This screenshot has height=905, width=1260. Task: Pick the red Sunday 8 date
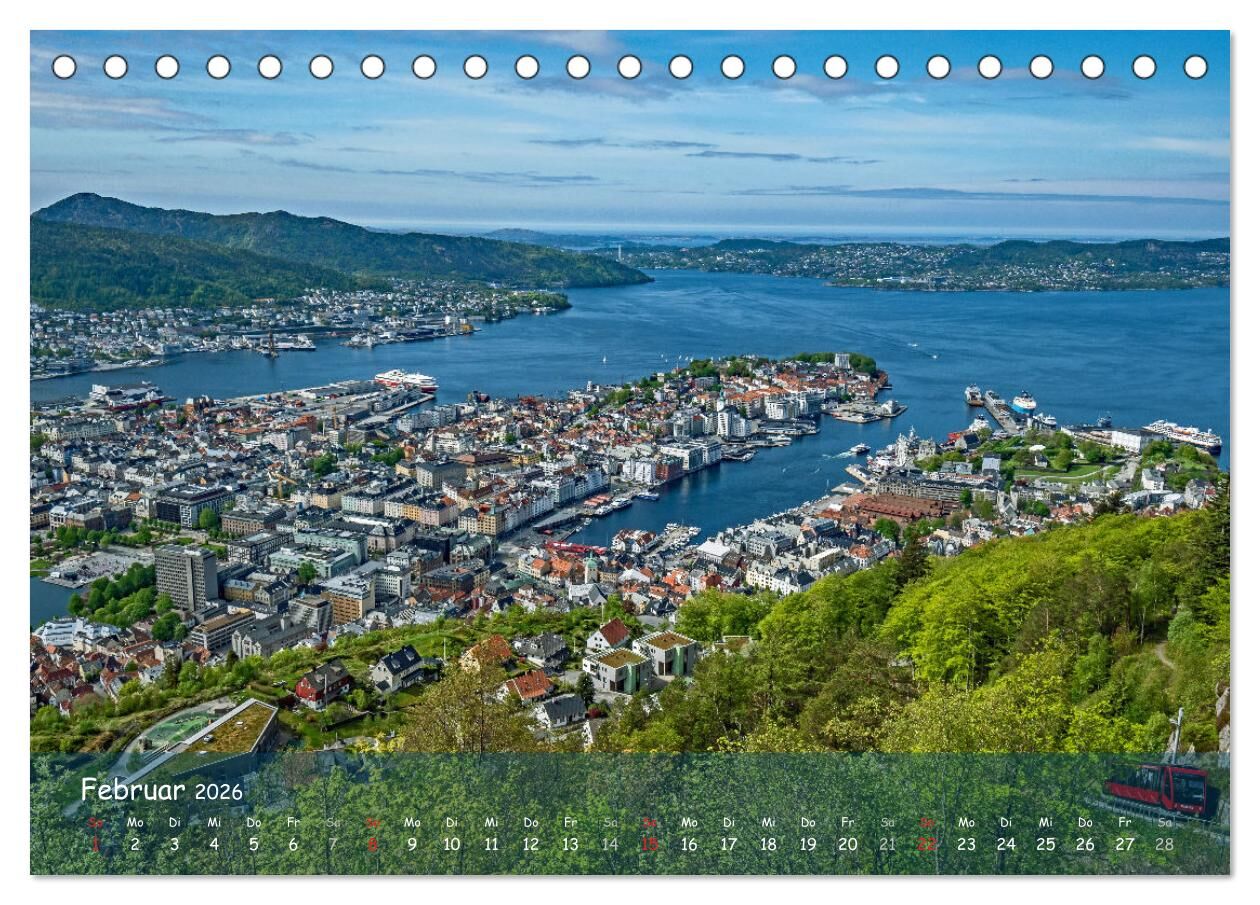tap(372, 844)
